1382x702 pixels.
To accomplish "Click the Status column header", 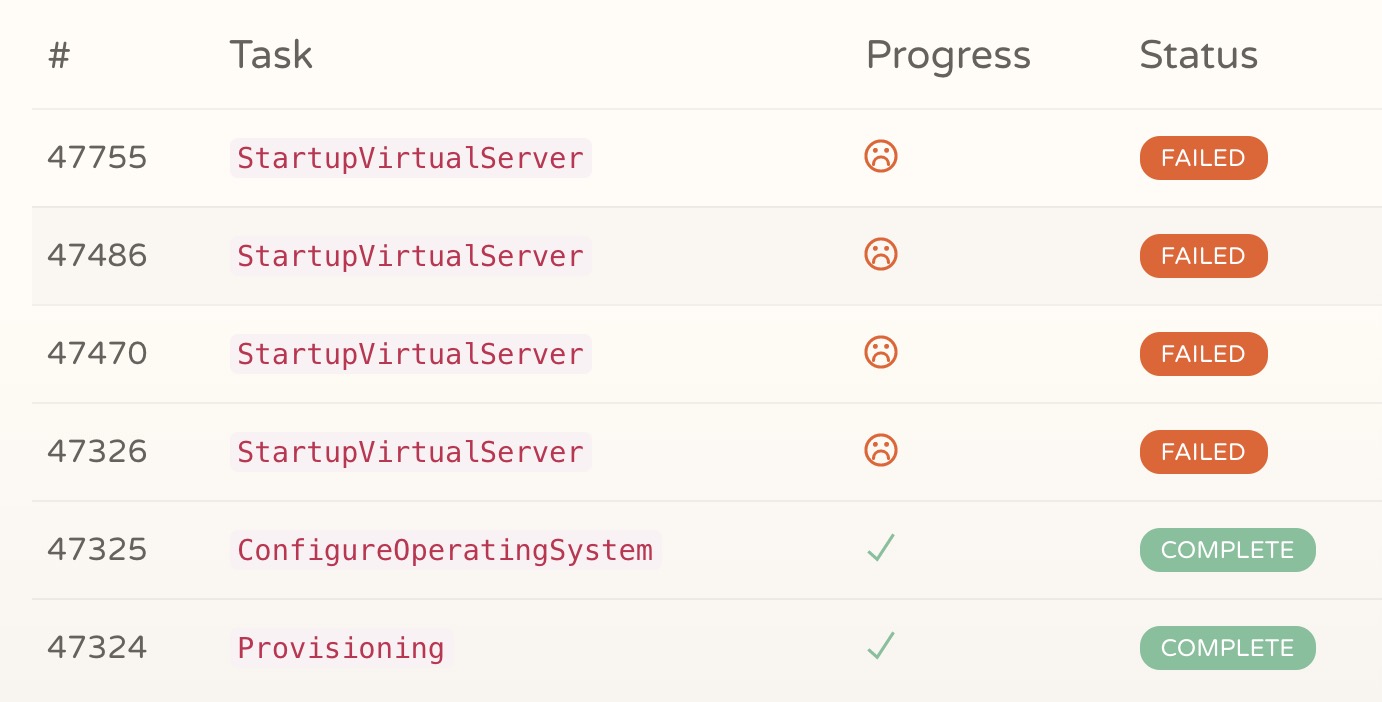I will pyautogui.click(x=1198, y=55).
